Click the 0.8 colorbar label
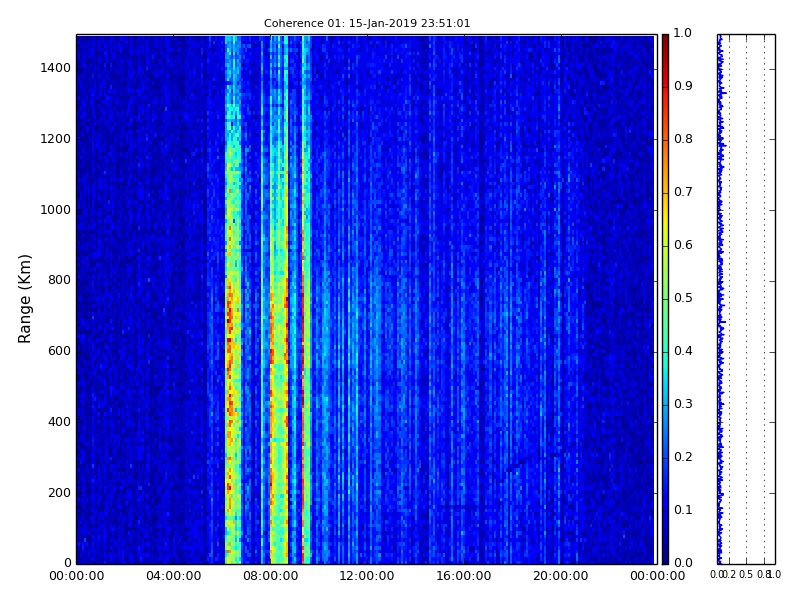 (683, 139)
